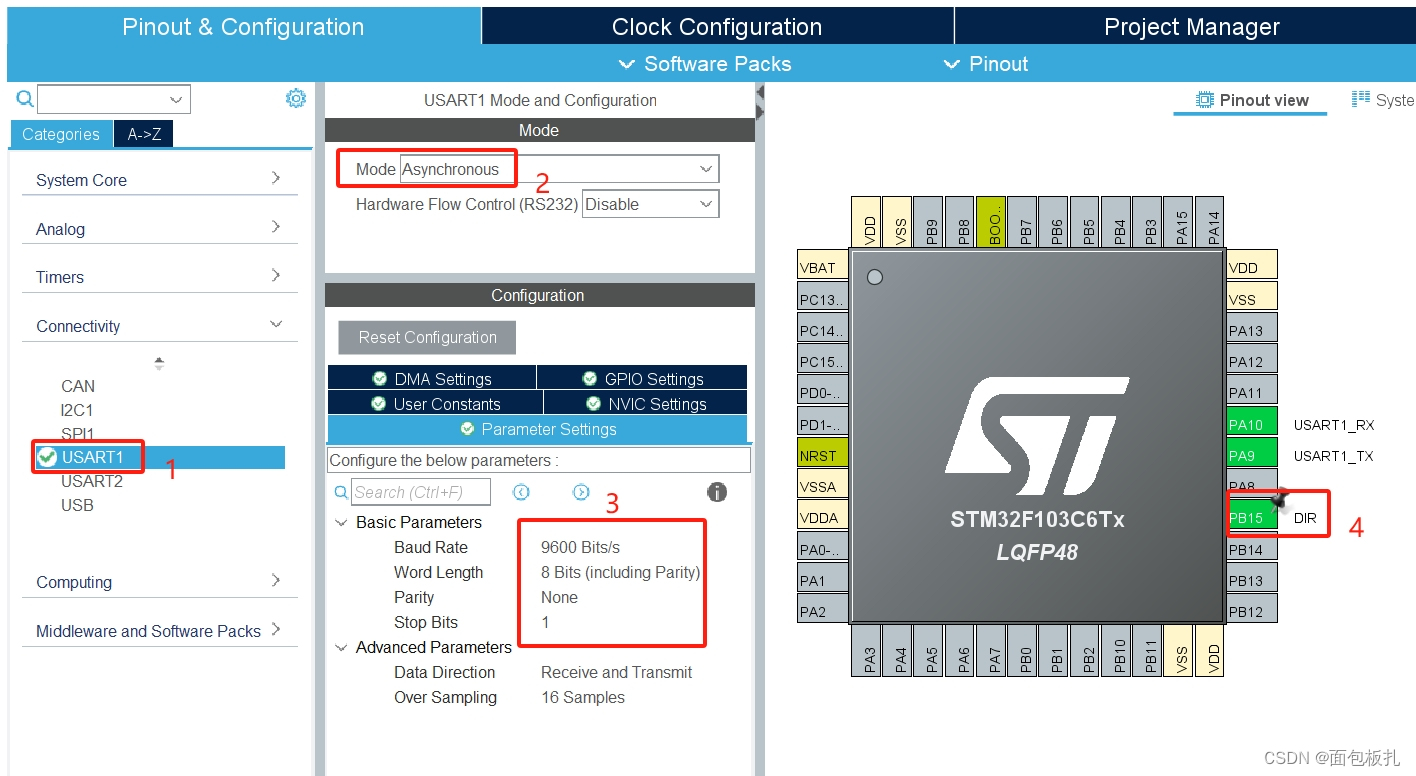Select the NRST pin on the chip

pyautogui.click(x=823, y=455)
